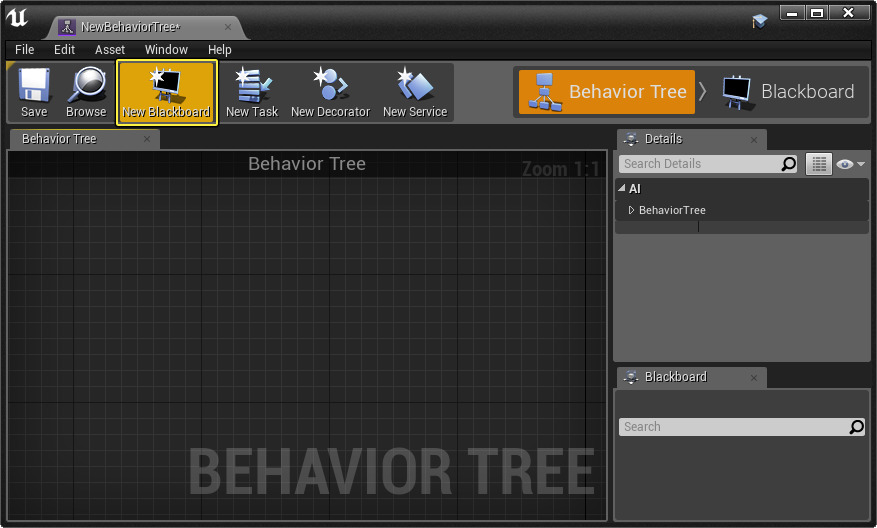Click the Unreal Engine logo icon

tap(19, 19)
